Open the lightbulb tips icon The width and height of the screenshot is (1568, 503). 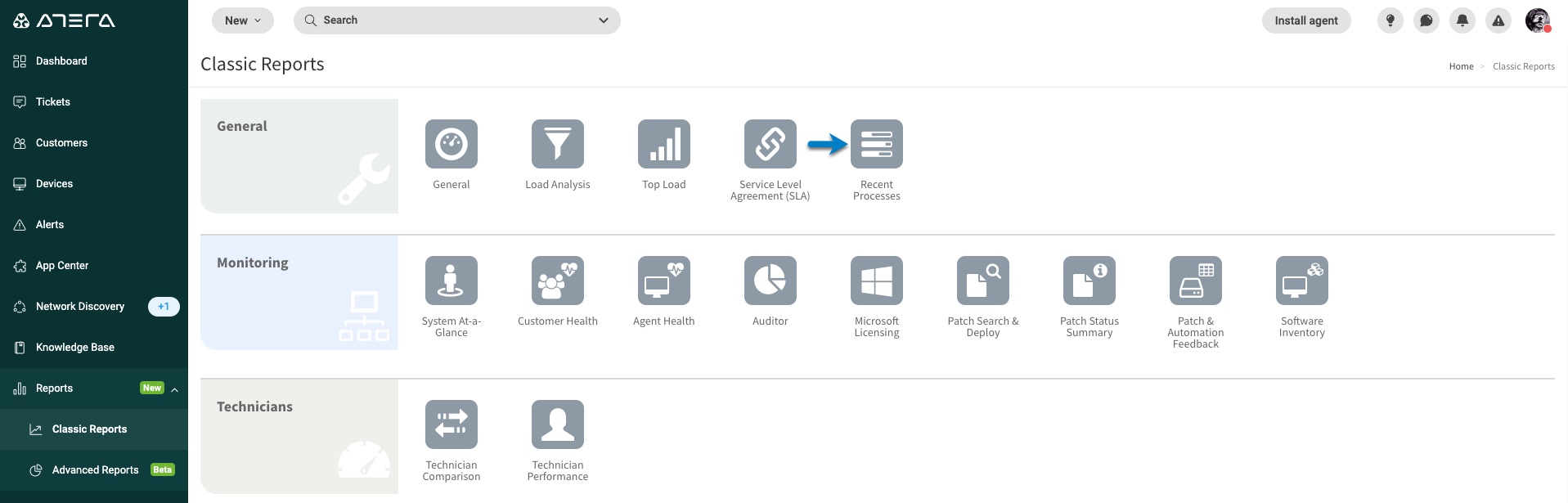(1390, 20)
